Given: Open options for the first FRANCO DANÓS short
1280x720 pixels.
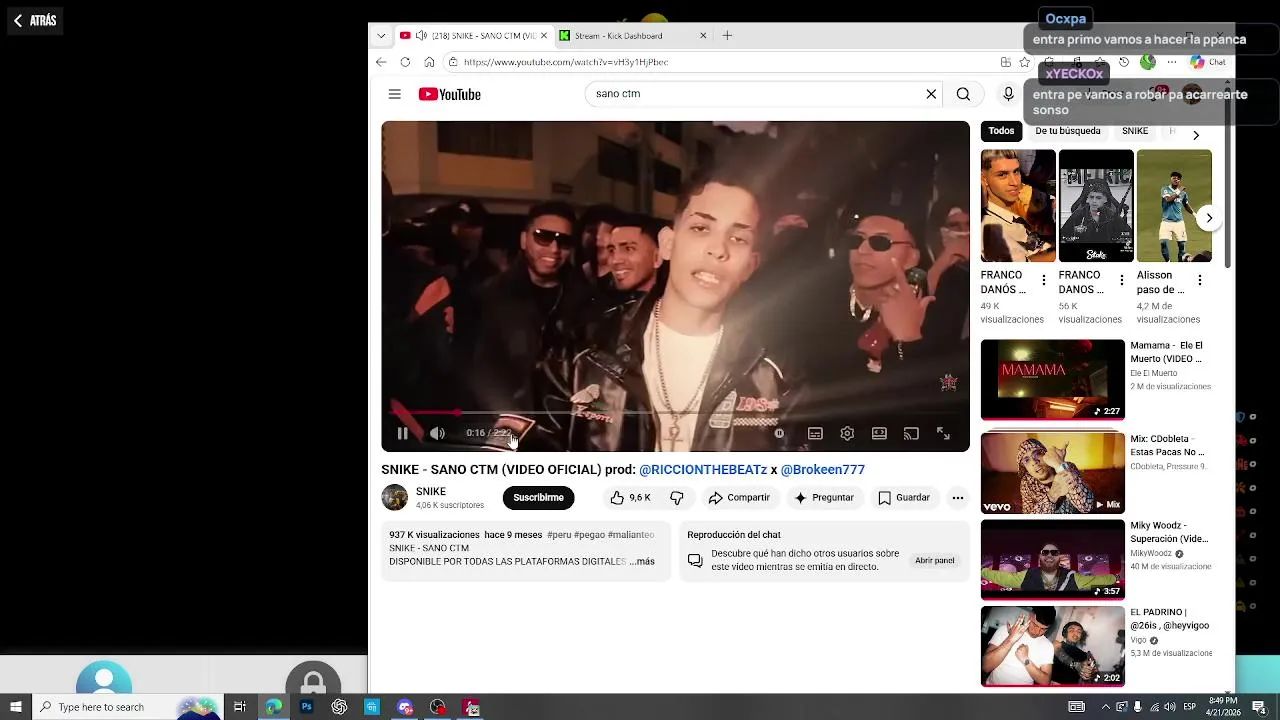Looking at the screenshot, I should point(1044,280).
